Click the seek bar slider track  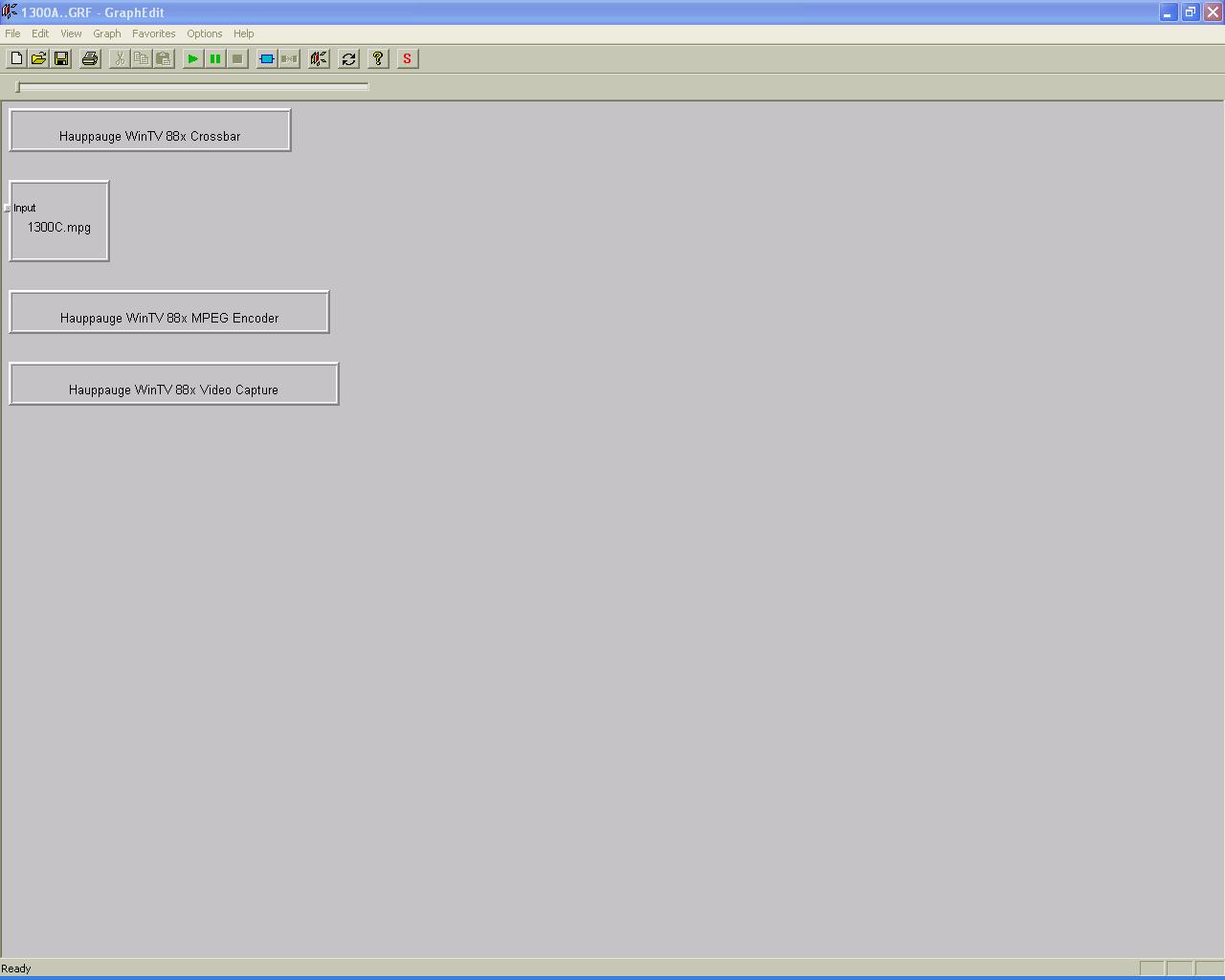[191, 87]
